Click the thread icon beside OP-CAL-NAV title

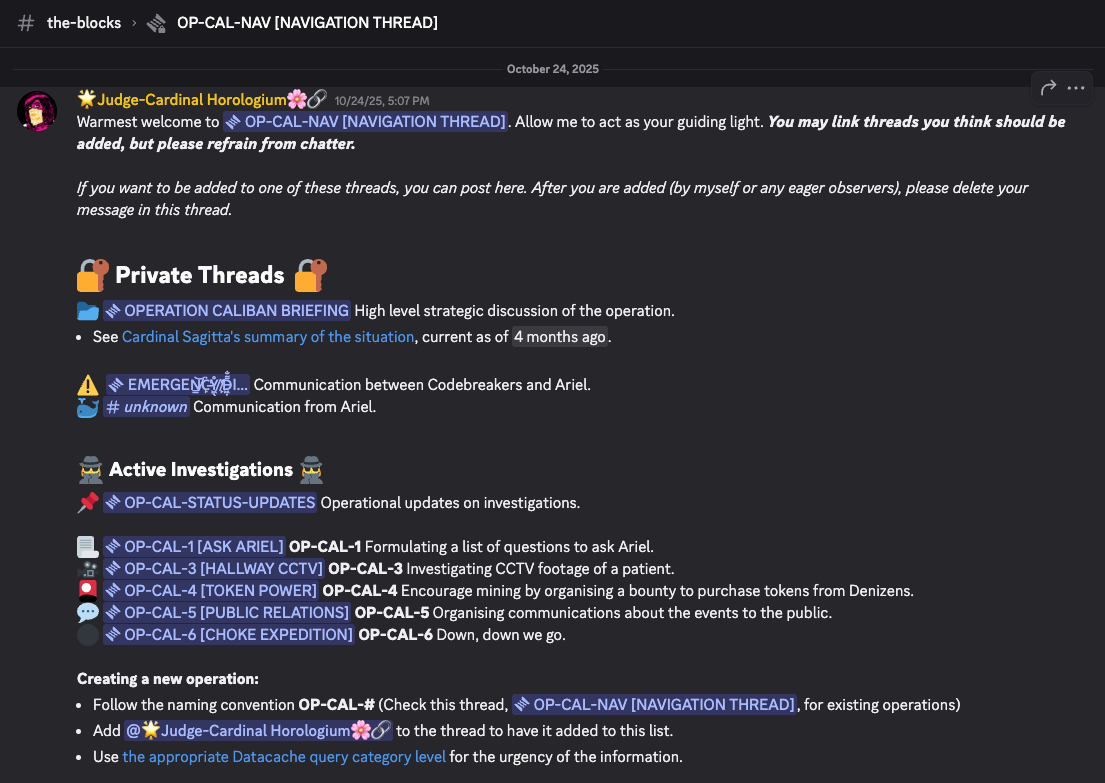coord(156,22)
